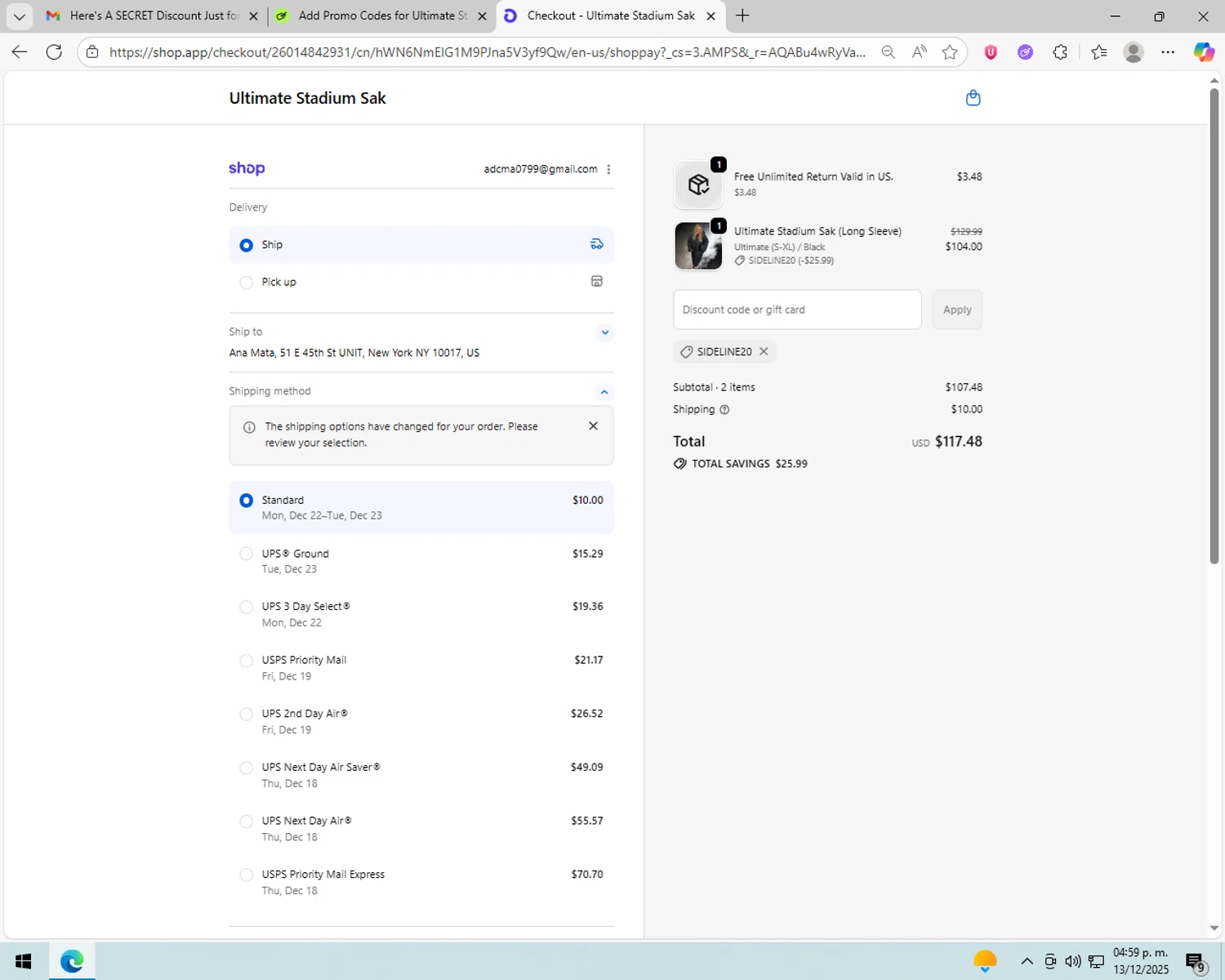Open browser zoom magnifier icon
This screenshot has width=1225, height=980.
click(x=888, y=52)
